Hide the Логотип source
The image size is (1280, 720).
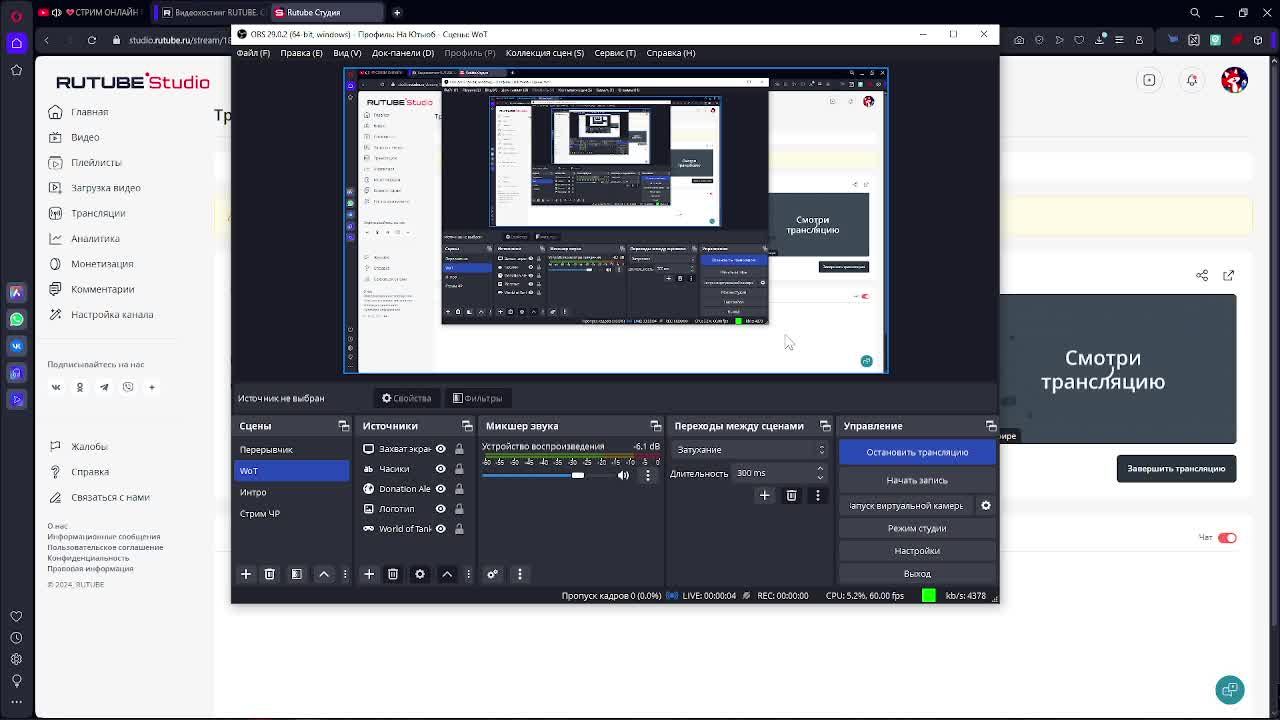pyautogui.click(x=440, y=509)
